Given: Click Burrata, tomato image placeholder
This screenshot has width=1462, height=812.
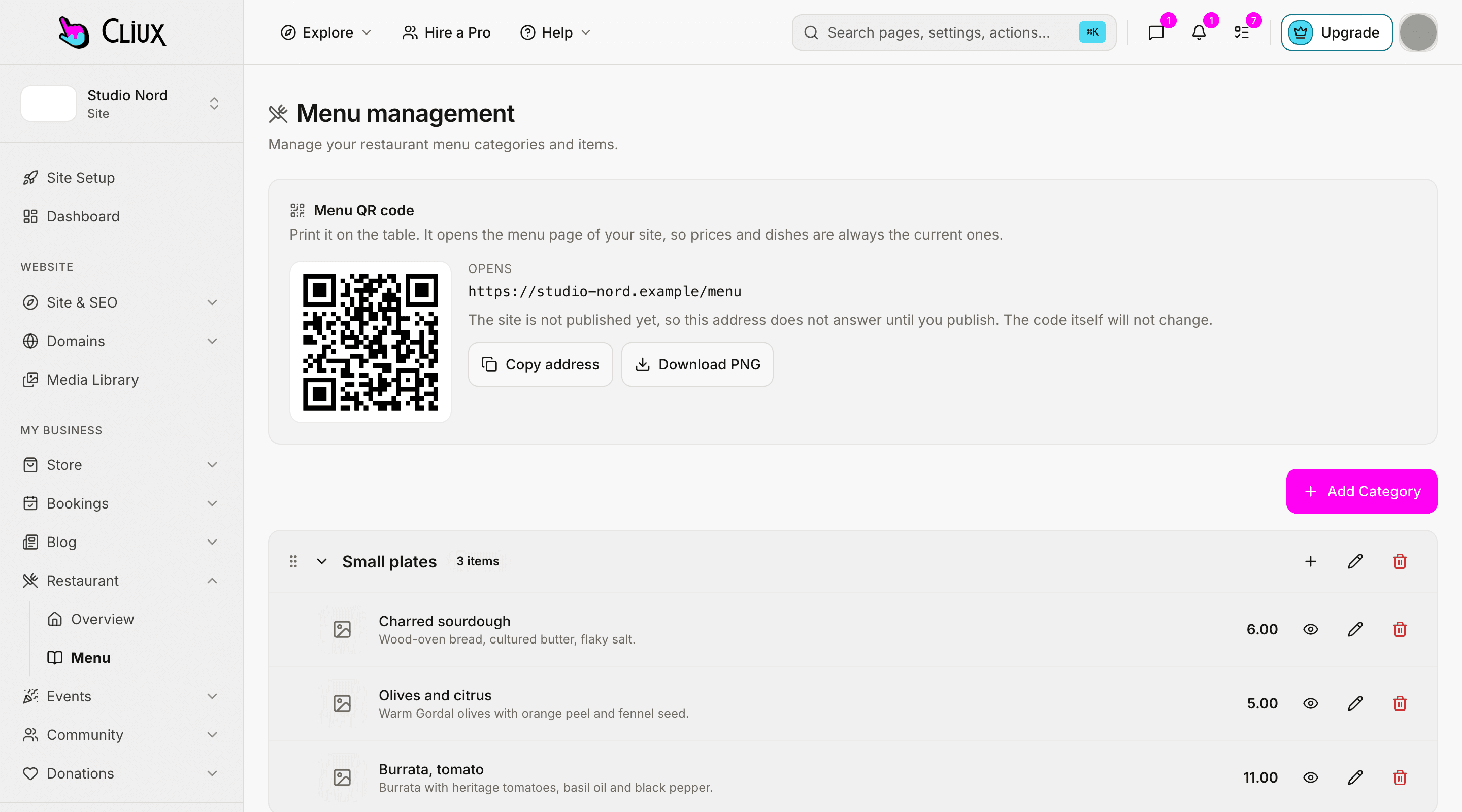Looking at the screenshot, I should tap(342, 777).
